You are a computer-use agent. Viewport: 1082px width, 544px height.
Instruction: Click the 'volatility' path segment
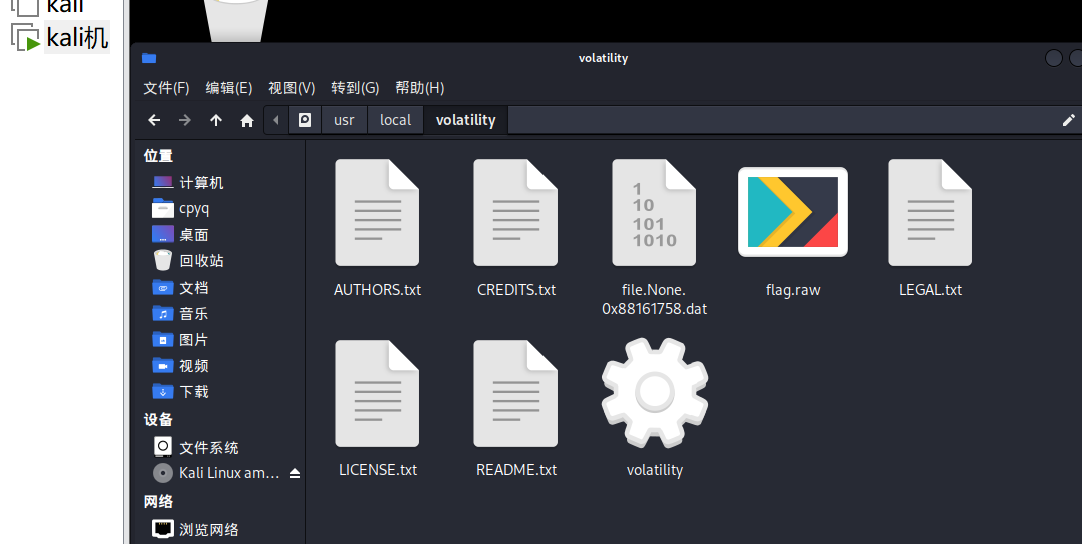(x=466, y=120)
